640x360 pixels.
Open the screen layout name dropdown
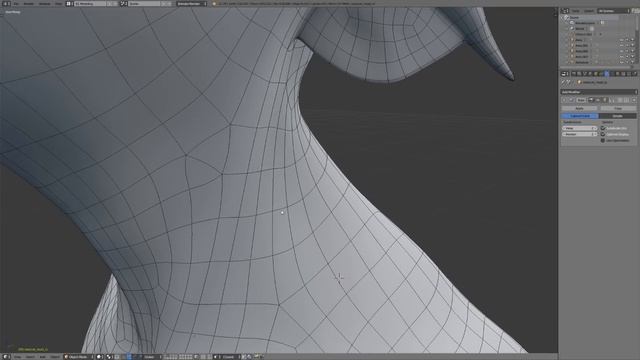tap(90, 3)
